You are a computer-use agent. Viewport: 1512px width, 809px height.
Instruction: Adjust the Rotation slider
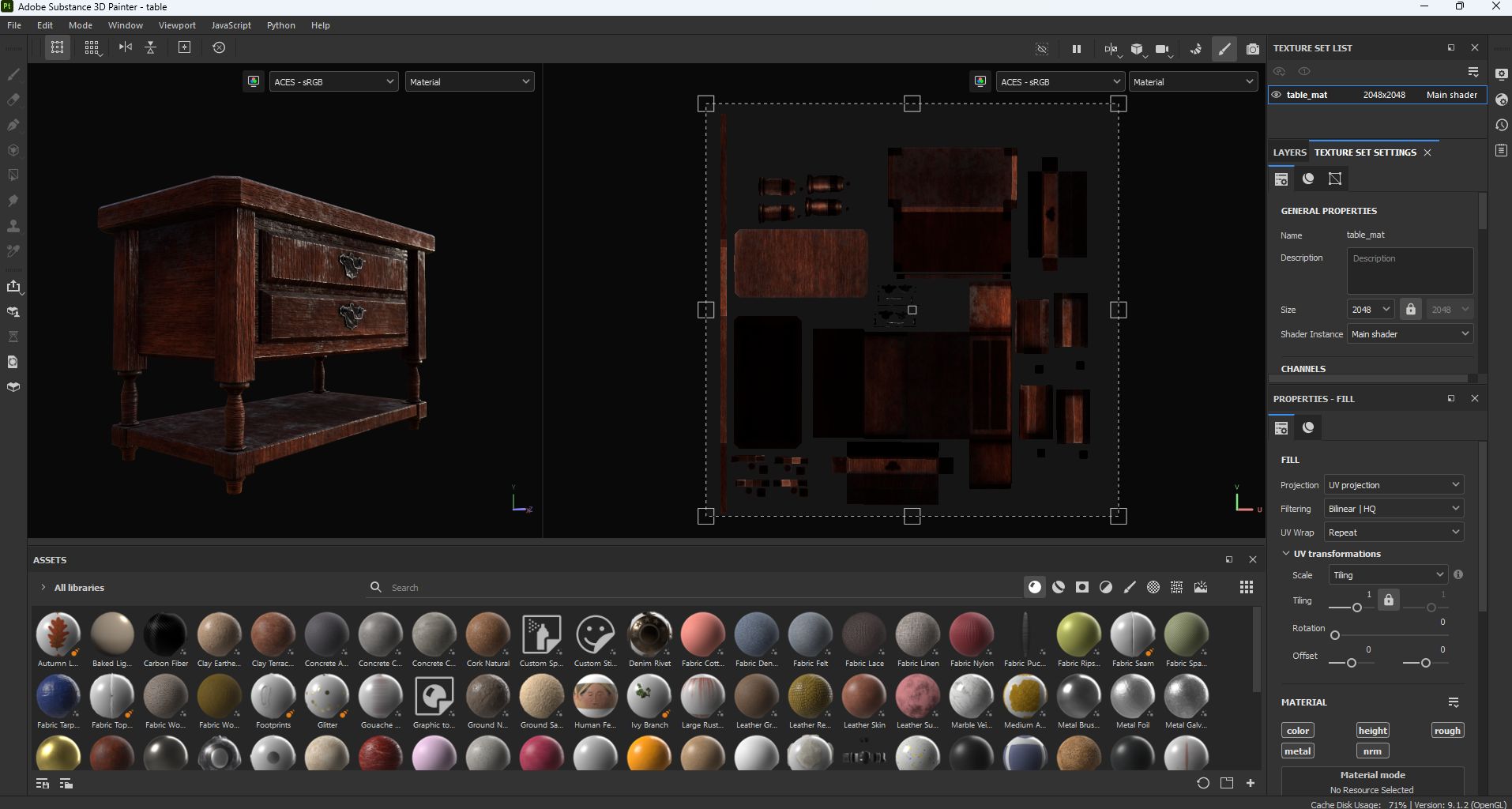[x=1335, y=635]
